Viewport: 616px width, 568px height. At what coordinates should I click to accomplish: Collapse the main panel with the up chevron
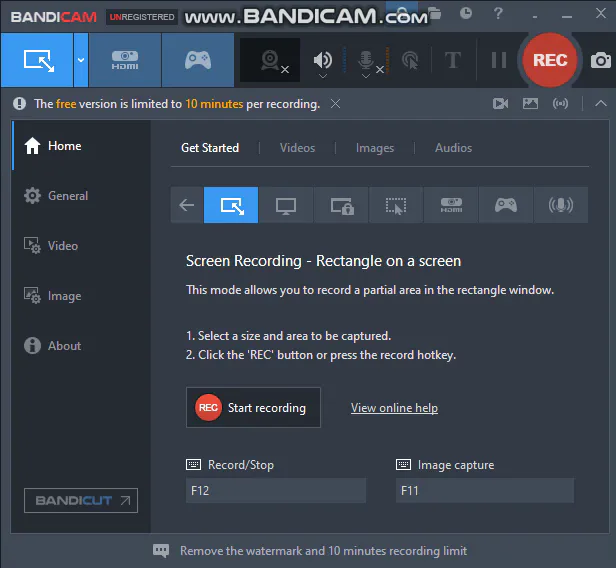pyautogui.click(x=601, y=104)
